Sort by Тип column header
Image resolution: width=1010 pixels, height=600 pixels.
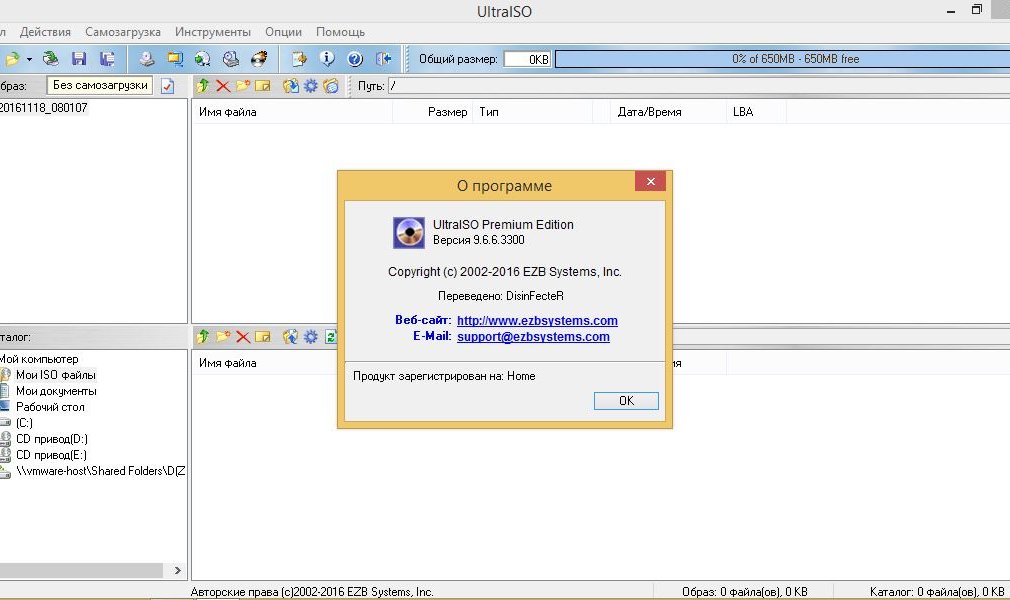tap(533, 111)
